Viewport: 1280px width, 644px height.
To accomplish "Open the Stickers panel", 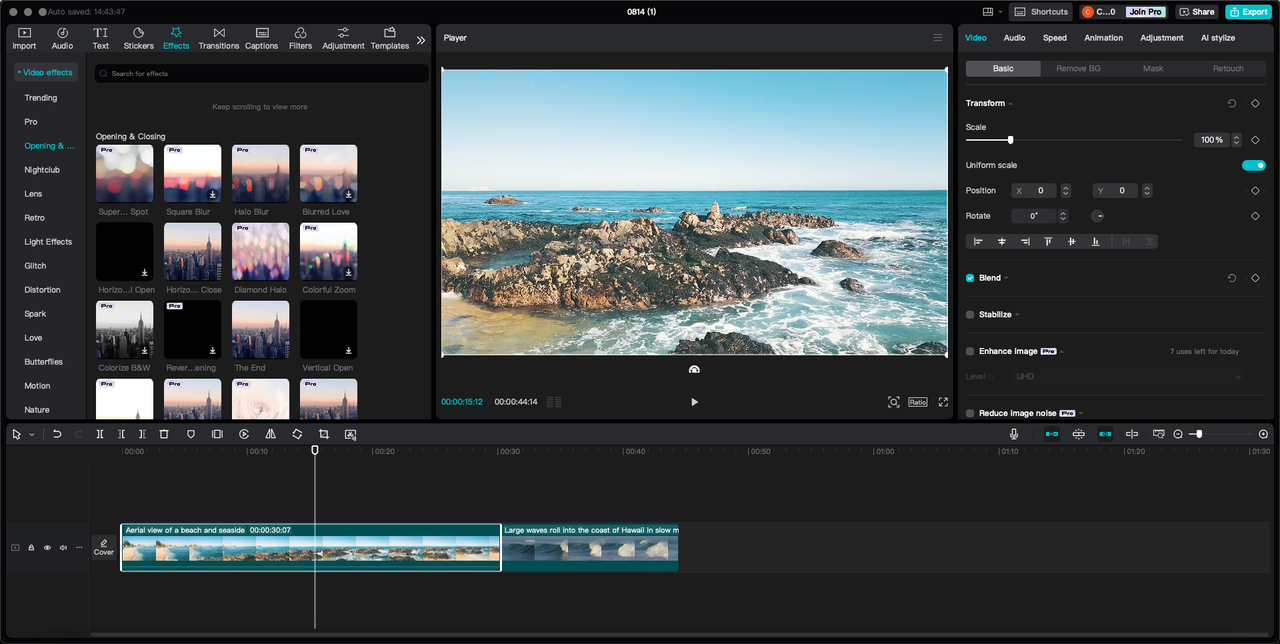I will (138, 38).
